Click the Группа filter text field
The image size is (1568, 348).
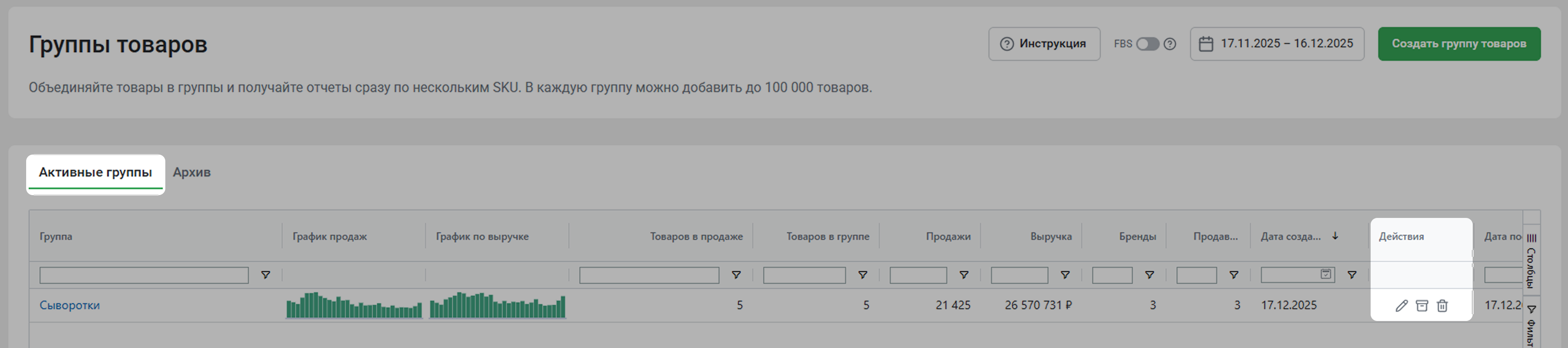point(144,275)
